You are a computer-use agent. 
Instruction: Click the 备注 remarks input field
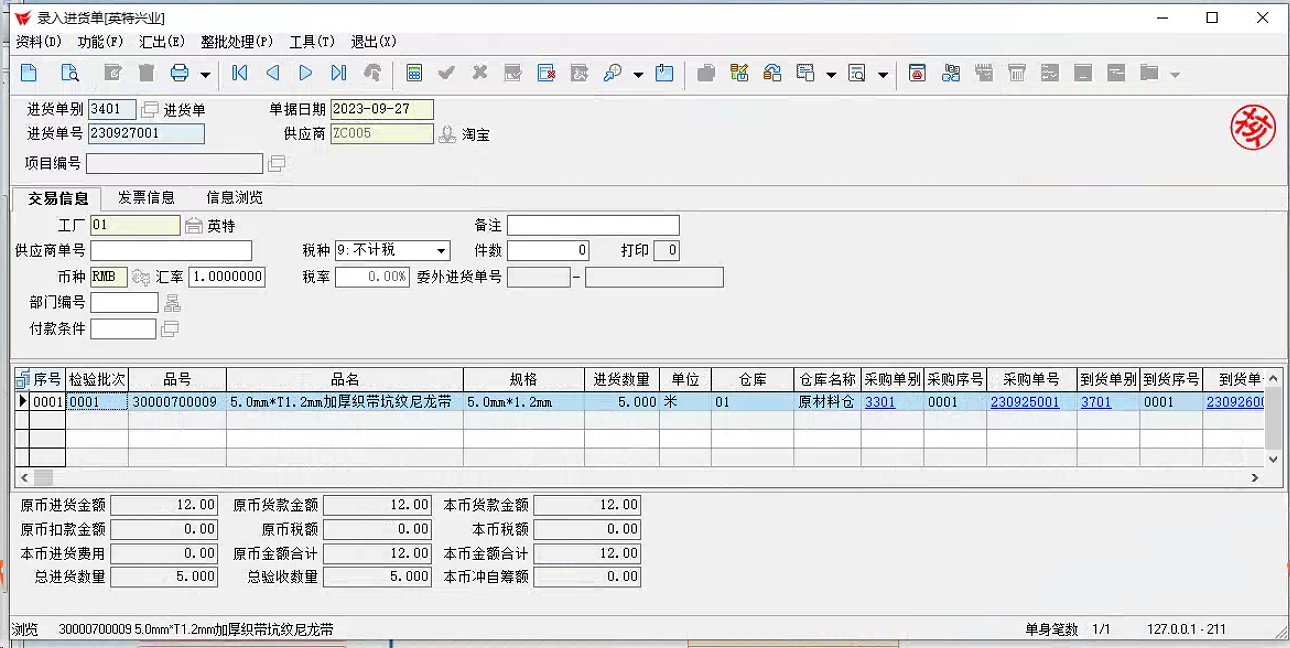click(592, 225)
